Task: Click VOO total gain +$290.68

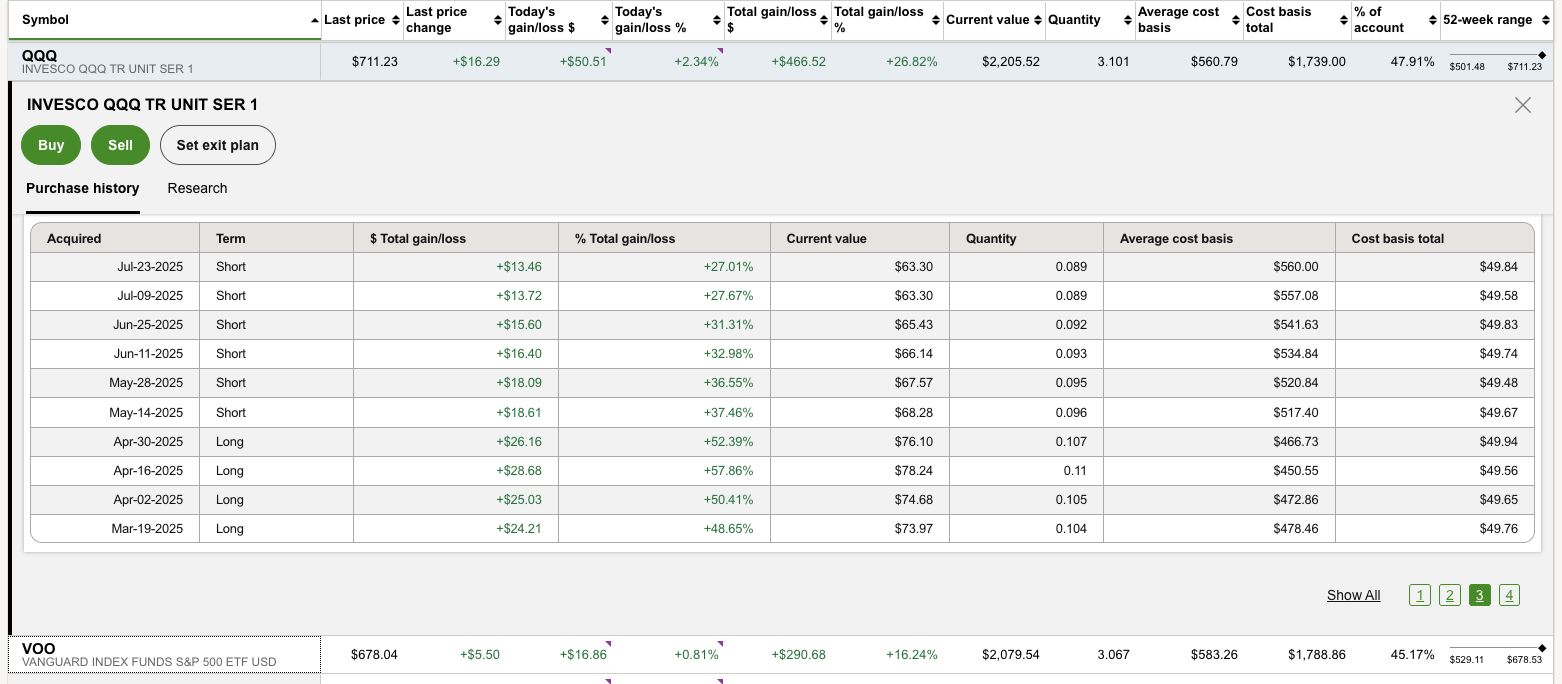Action: click(799, 655)
